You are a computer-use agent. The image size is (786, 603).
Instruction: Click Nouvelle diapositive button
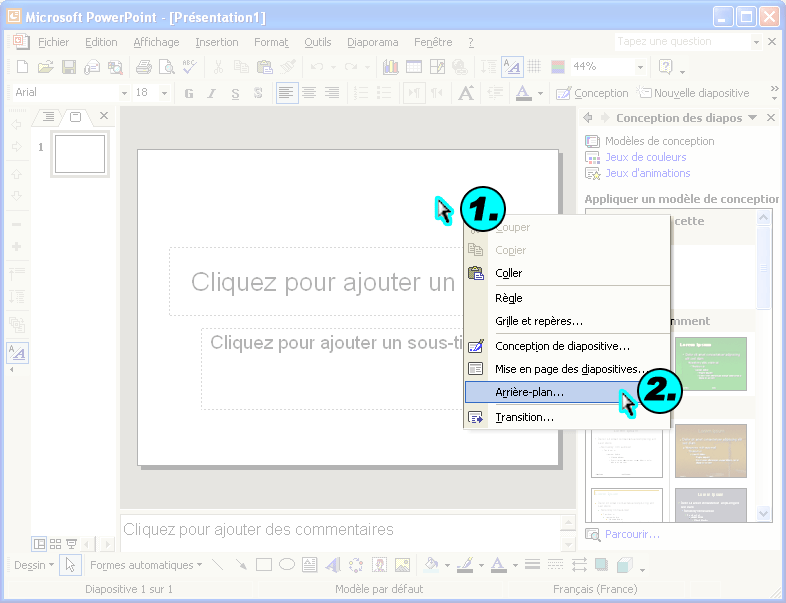click(693, 93)
